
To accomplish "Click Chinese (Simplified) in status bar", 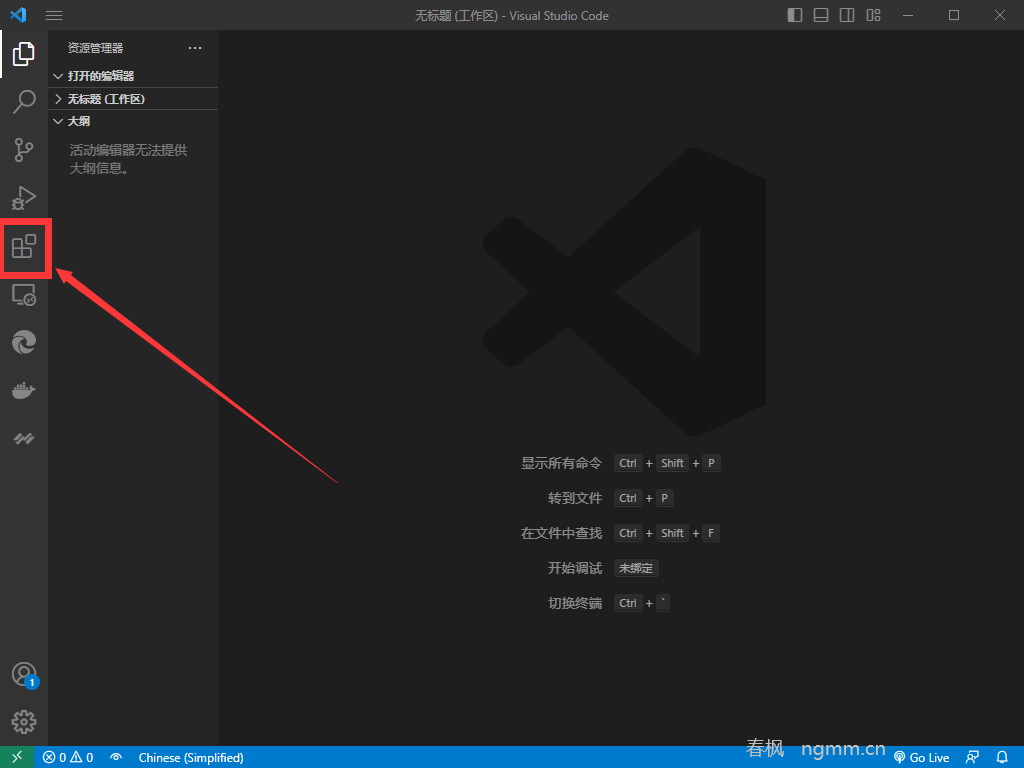I will tap(191, 758).
